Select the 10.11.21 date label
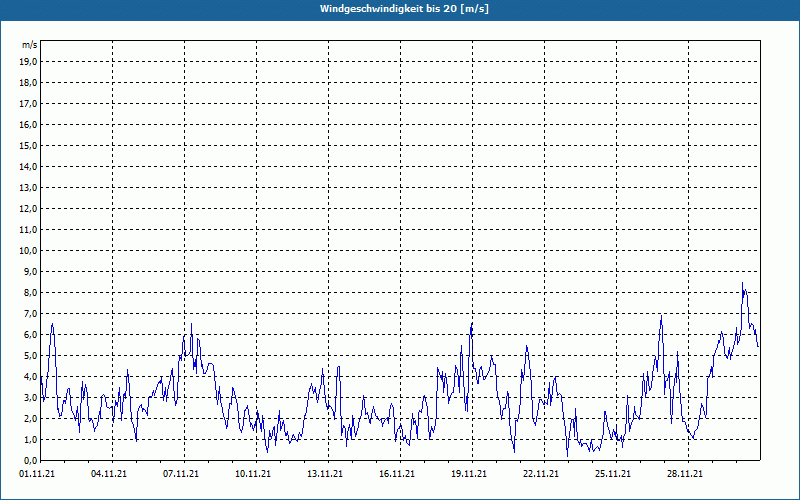Viewport: 800px width, 500px height. [x=253, y=474]
